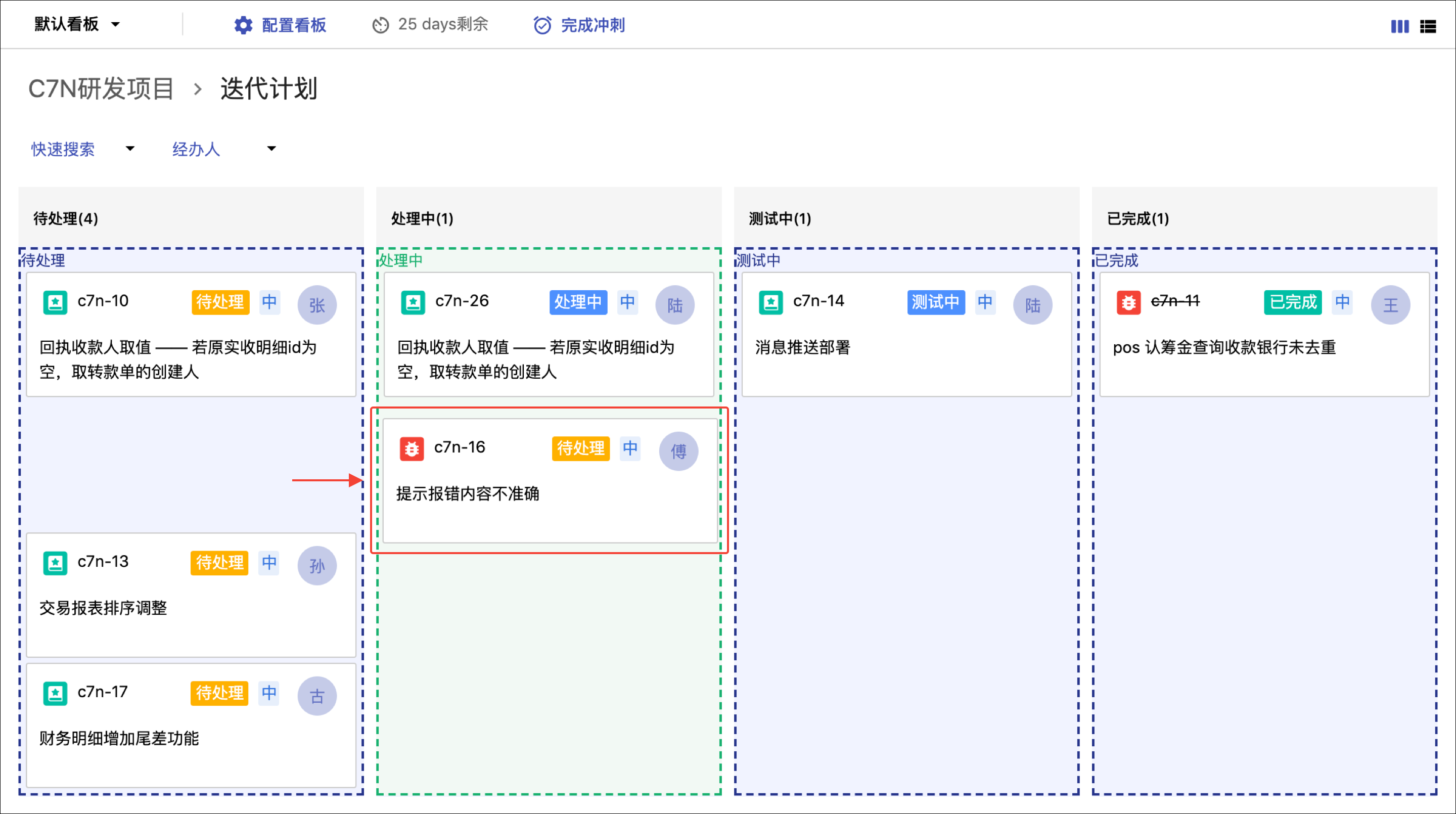Click story type icon on c7n-17 card

[56, 694]
